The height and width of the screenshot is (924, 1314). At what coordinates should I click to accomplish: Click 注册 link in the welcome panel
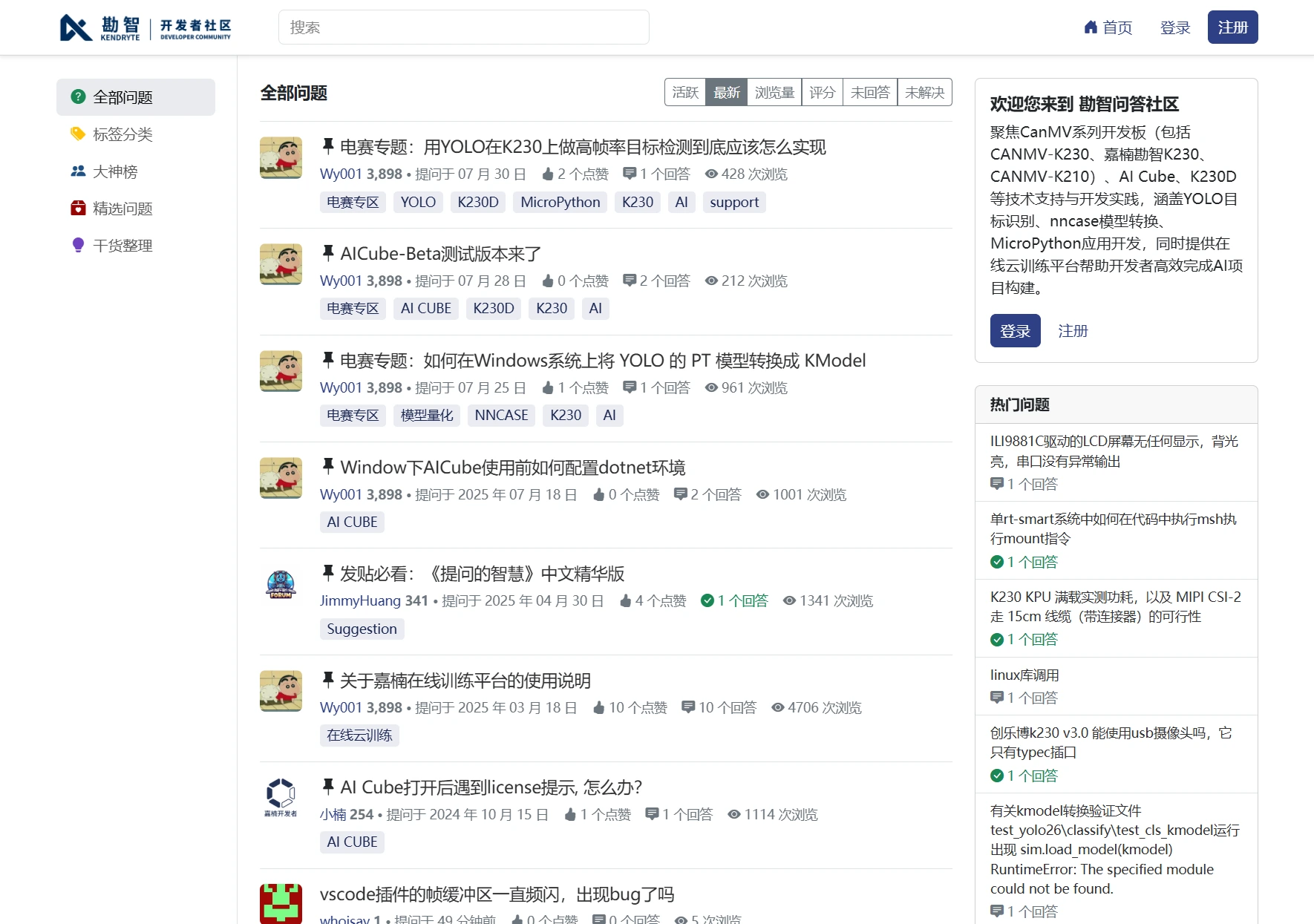point(1073,331)
